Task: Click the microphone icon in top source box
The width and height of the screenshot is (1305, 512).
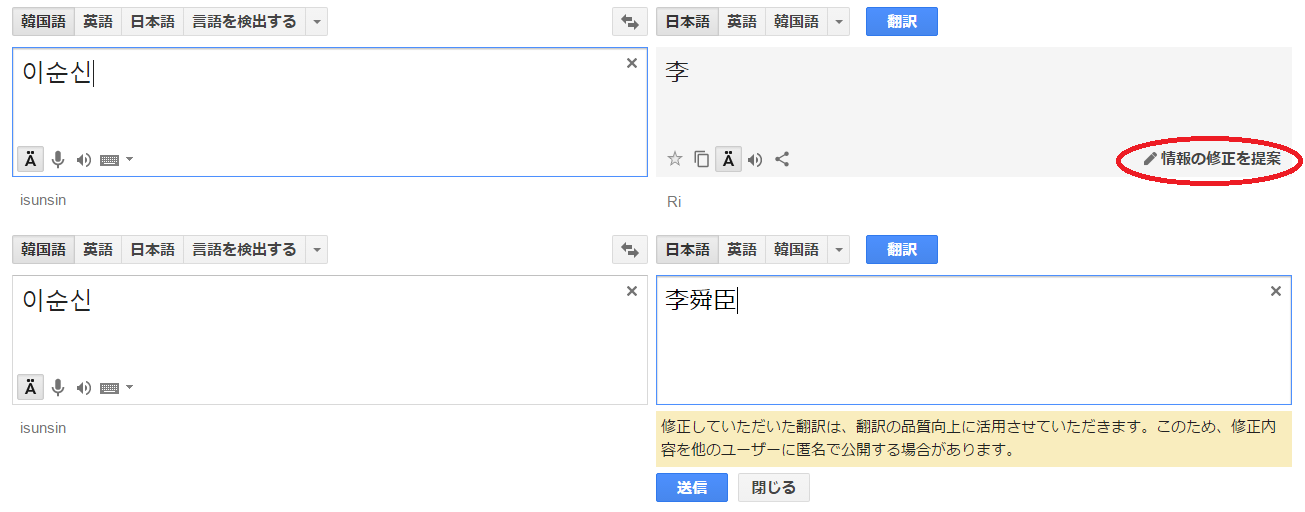Action: 58,159
